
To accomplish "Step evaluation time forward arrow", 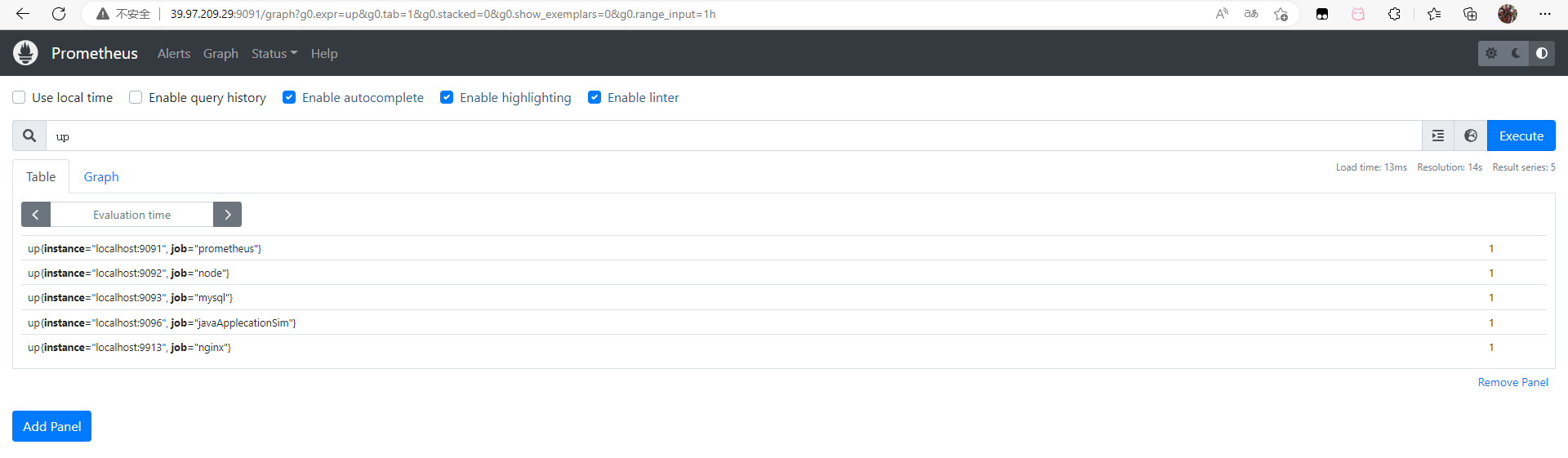I will [x=227, y=215].
